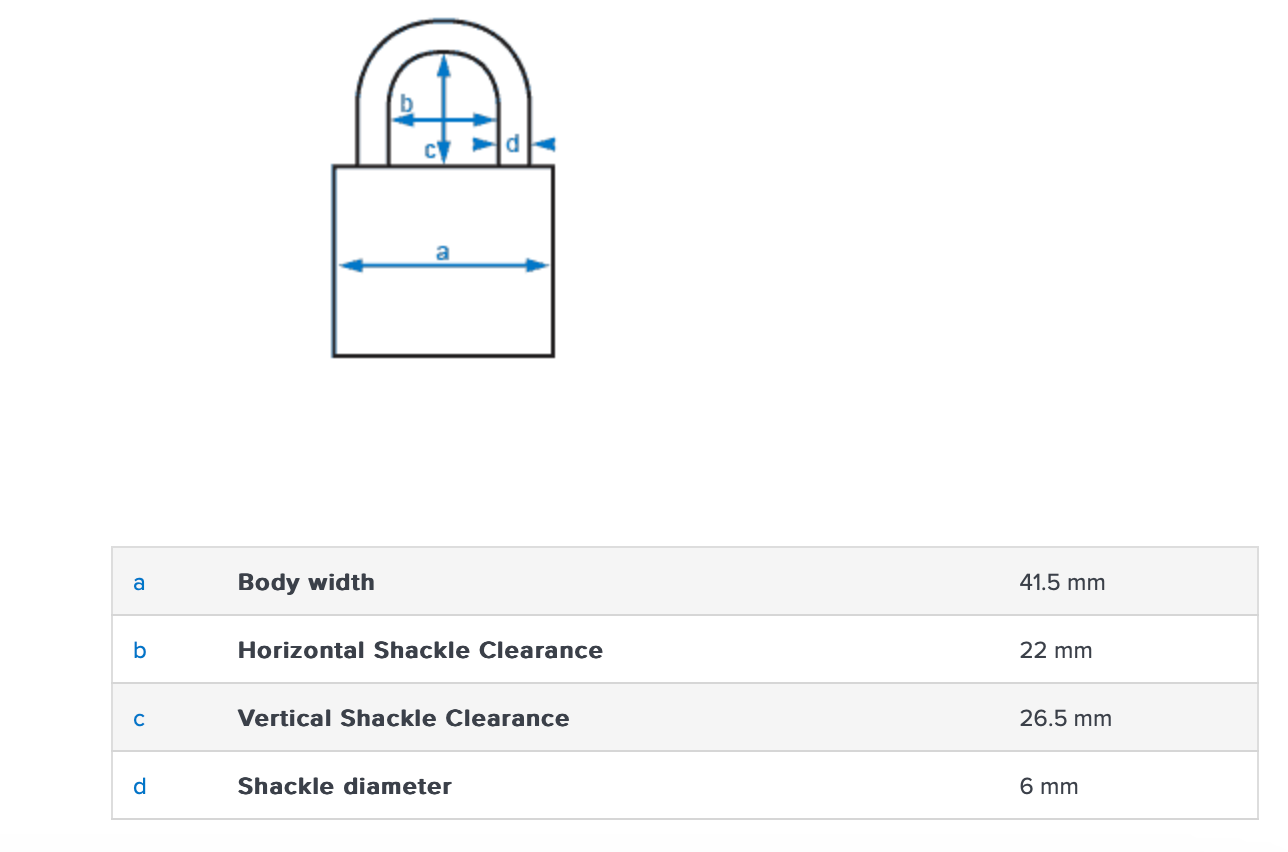1288x852 pixels.
Task: Click the 'c' label in padlock diagram
Action: [x=430, y=150]
